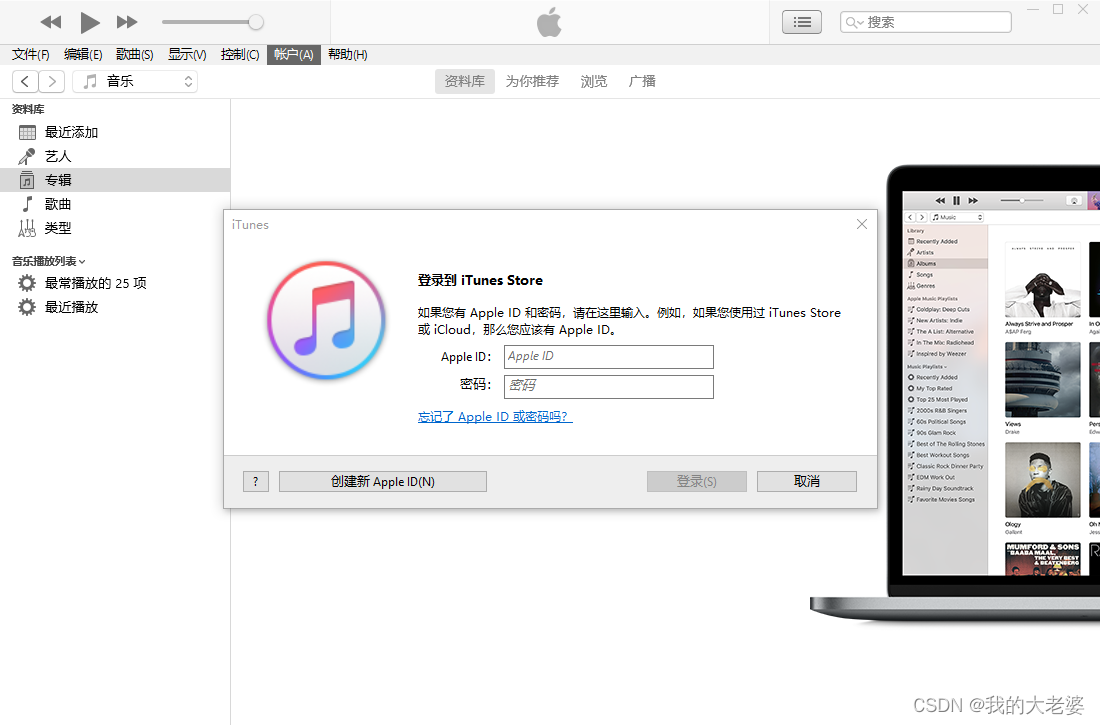Switch to the 为你推荐 tab
This screenshot has height=725, width=1100.
click(532, 81)
